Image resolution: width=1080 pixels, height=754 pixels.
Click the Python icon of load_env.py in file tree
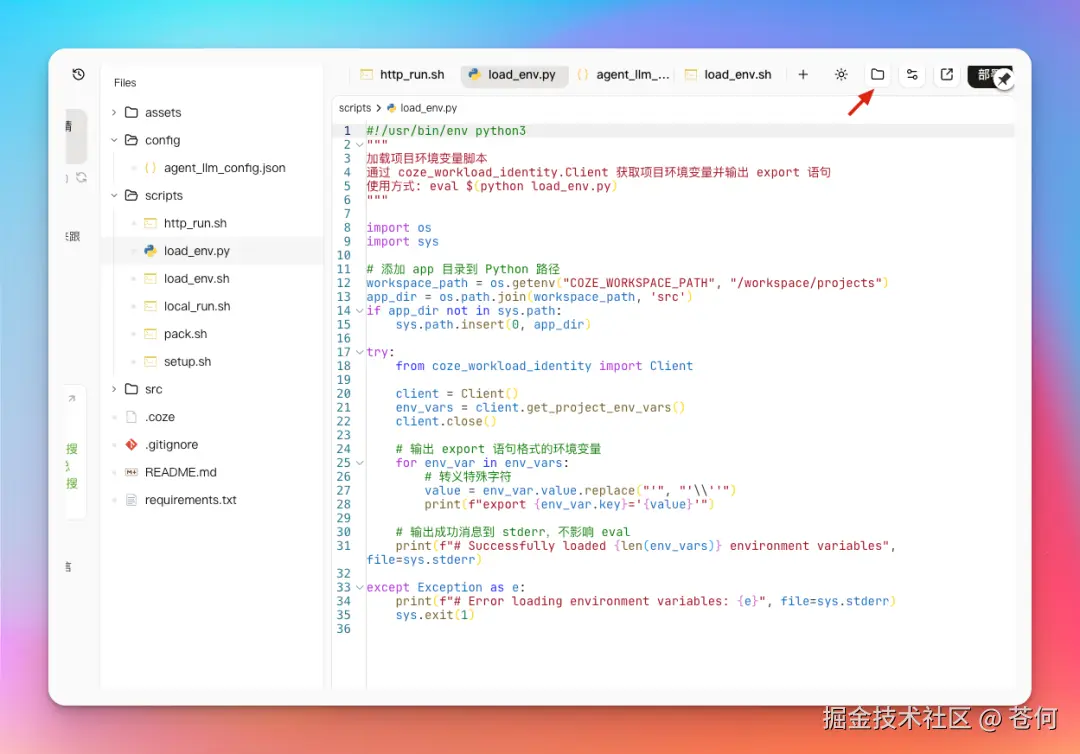coord(150,251)
